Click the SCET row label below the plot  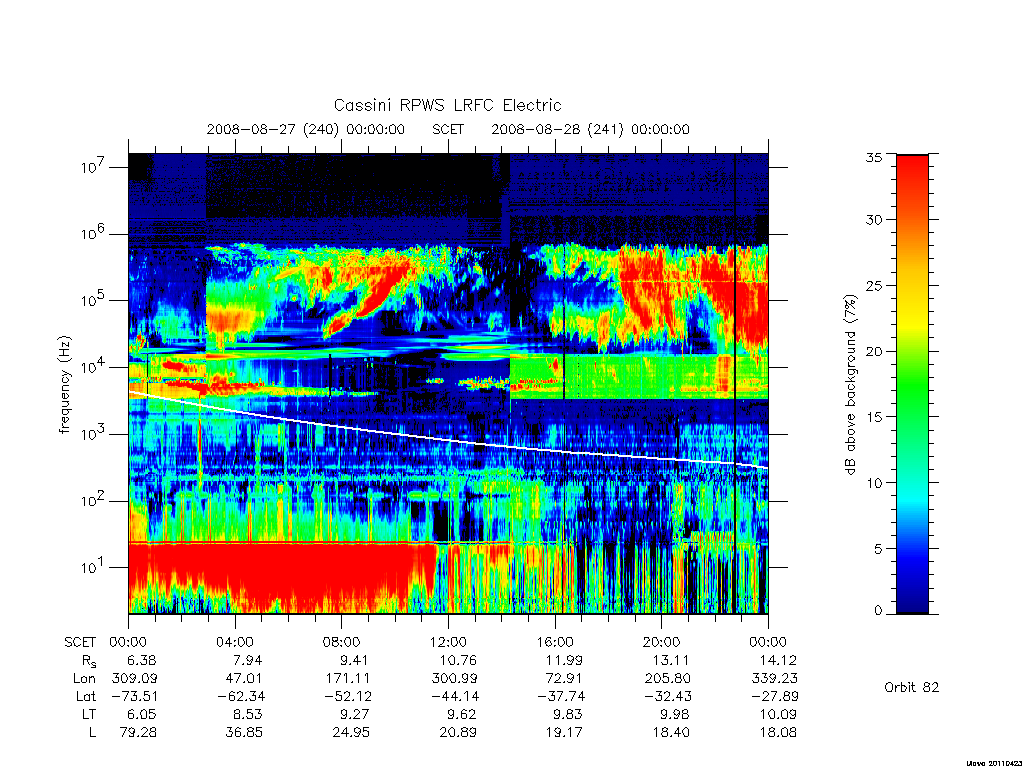(80, 642)
